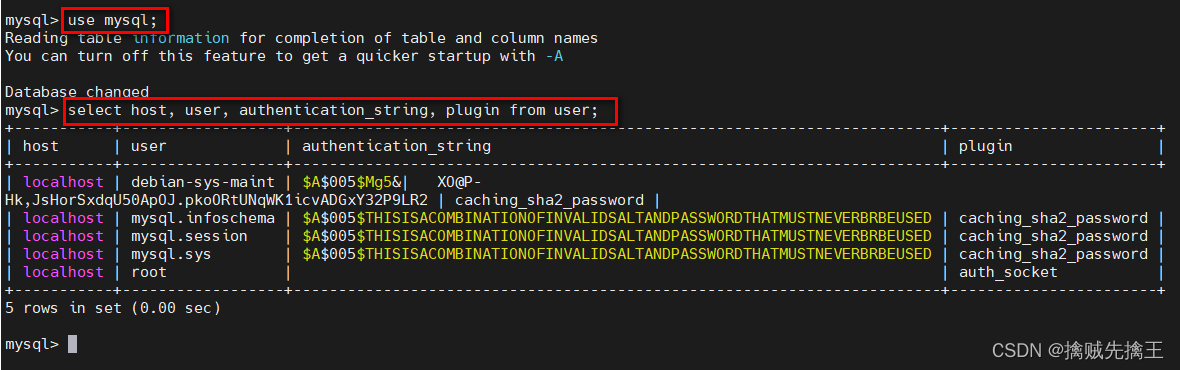
Task: Click the root user entry
Action: [x=149, y=272]
